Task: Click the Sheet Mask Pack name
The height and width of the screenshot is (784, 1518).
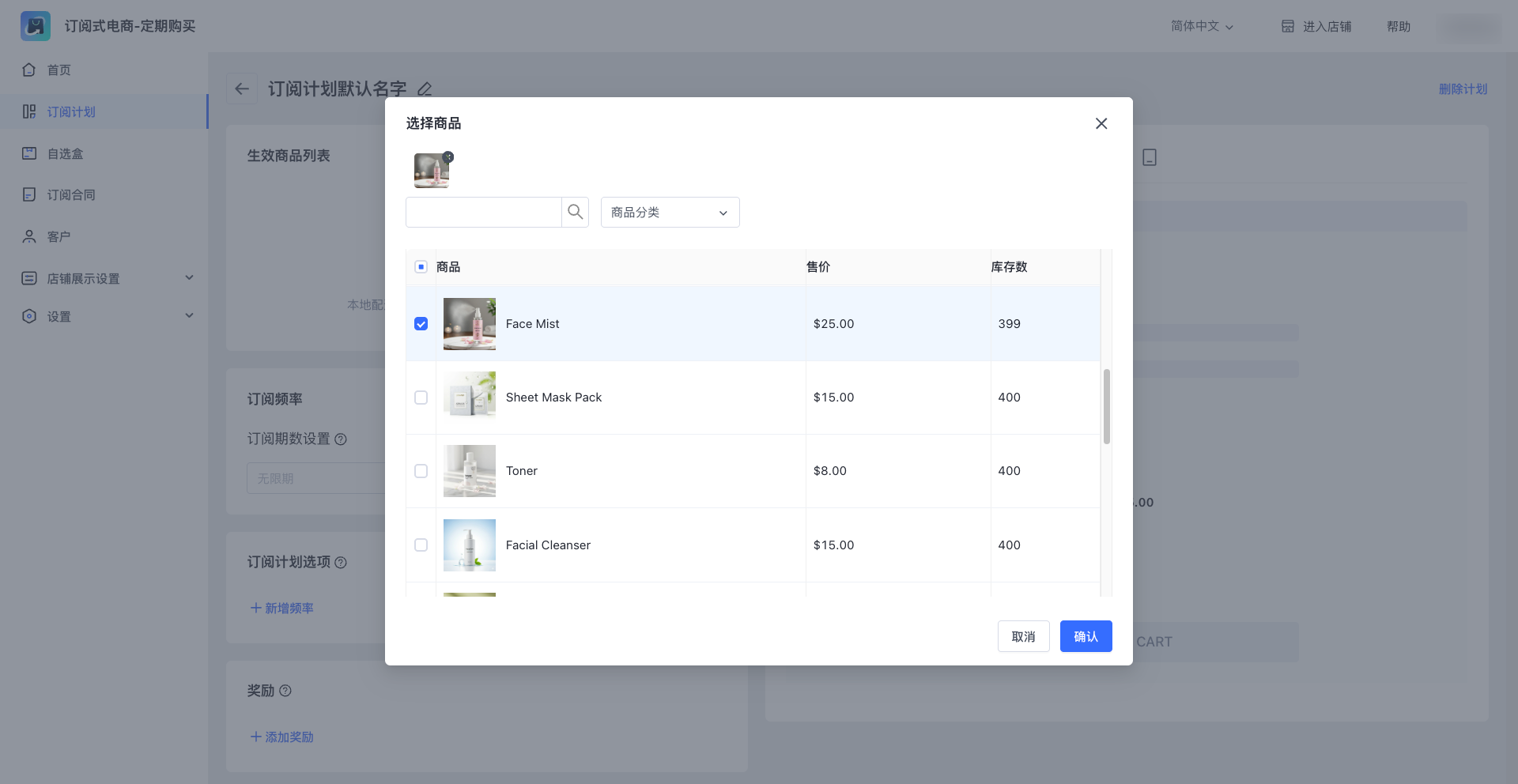Action: point(553,398)
